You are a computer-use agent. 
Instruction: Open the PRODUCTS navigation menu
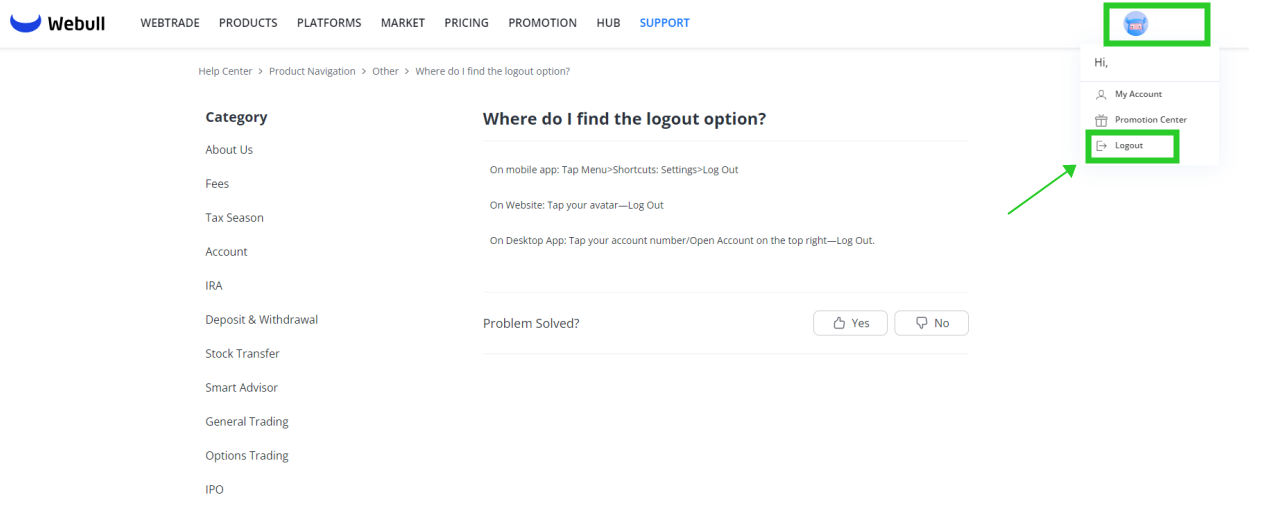tap(248, 23)
